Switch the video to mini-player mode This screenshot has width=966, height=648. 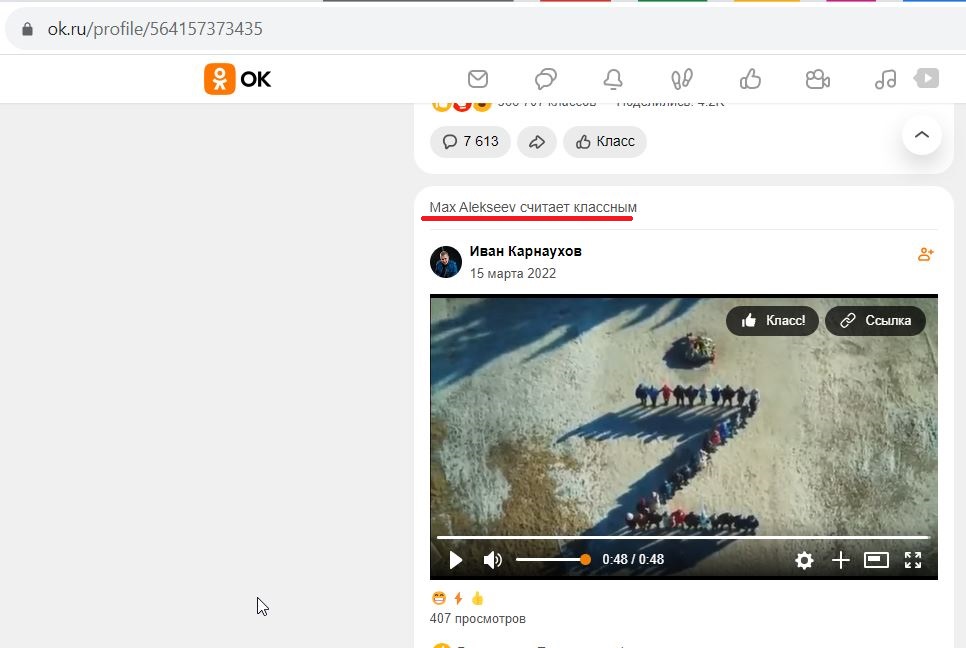point(876,560)
